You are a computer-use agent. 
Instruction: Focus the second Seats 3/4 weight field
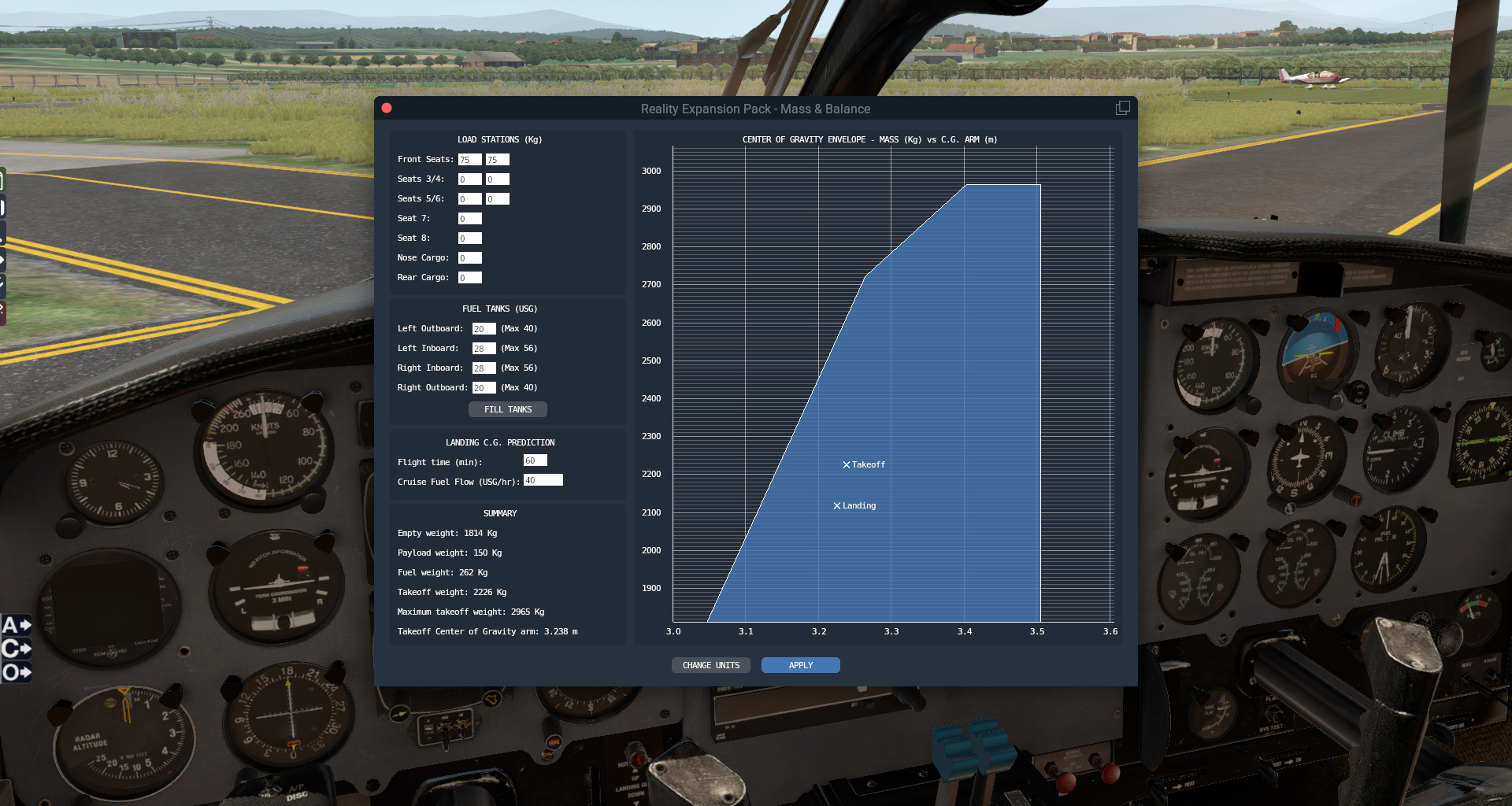tap(498, 179)
